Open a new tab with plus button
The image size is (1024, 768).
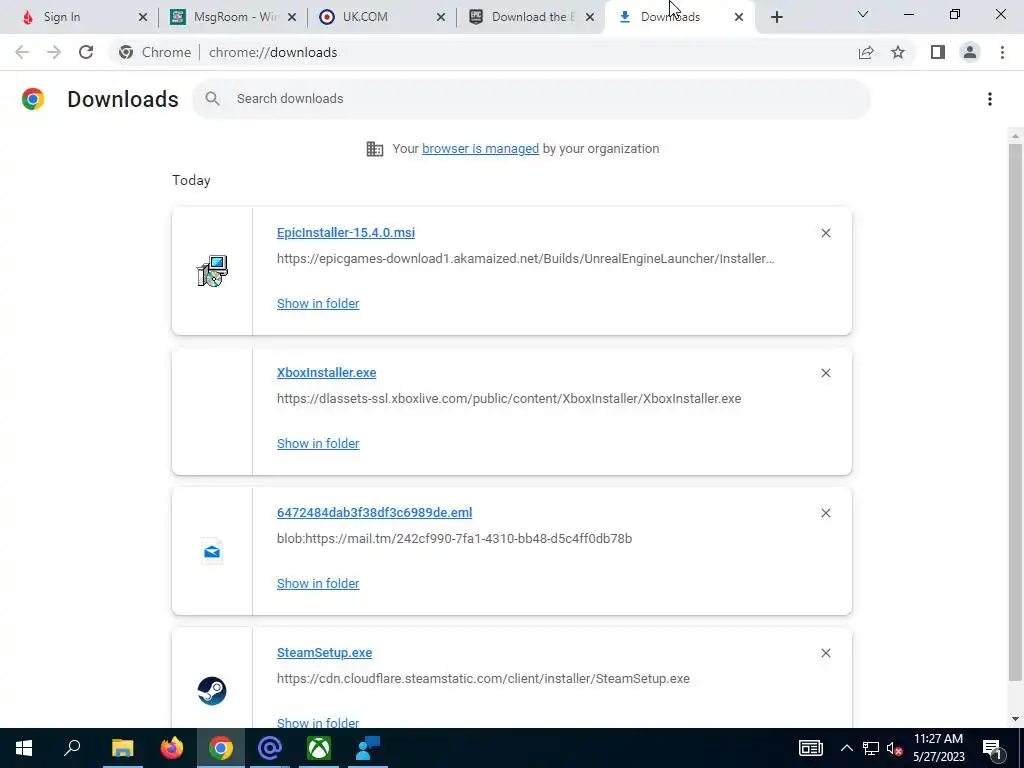click(x=776, y=18)
